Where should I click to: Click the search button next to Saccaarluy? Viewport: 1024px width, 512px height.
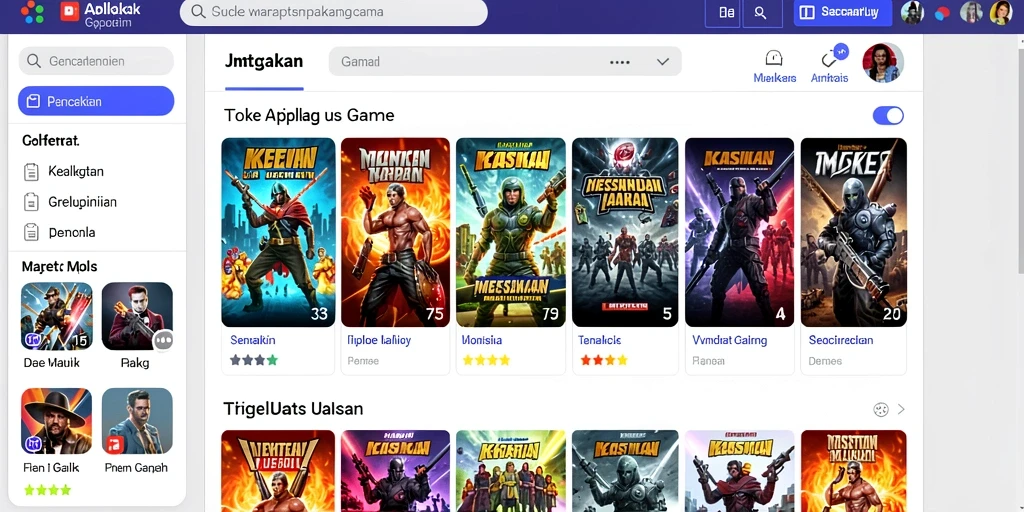(761, 12)
